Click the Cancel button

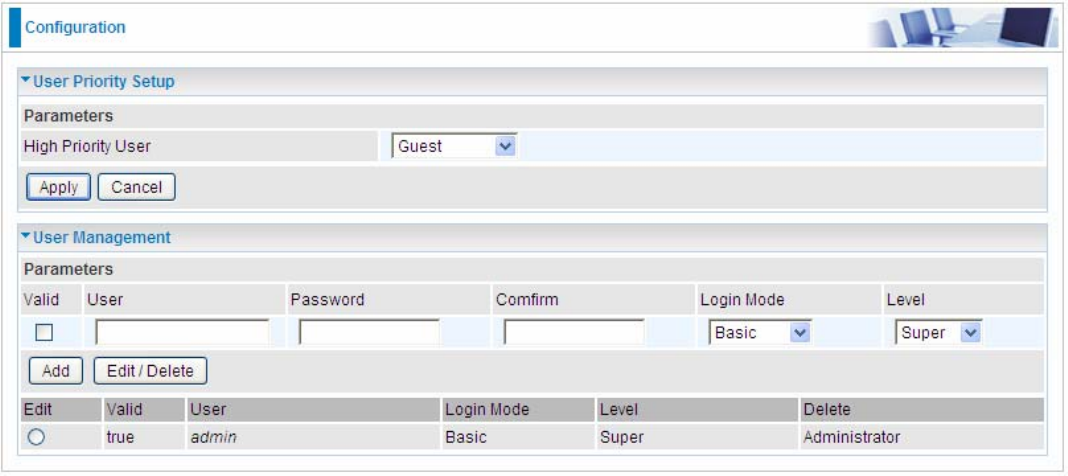pyautogui.click(x=136, y=187)
